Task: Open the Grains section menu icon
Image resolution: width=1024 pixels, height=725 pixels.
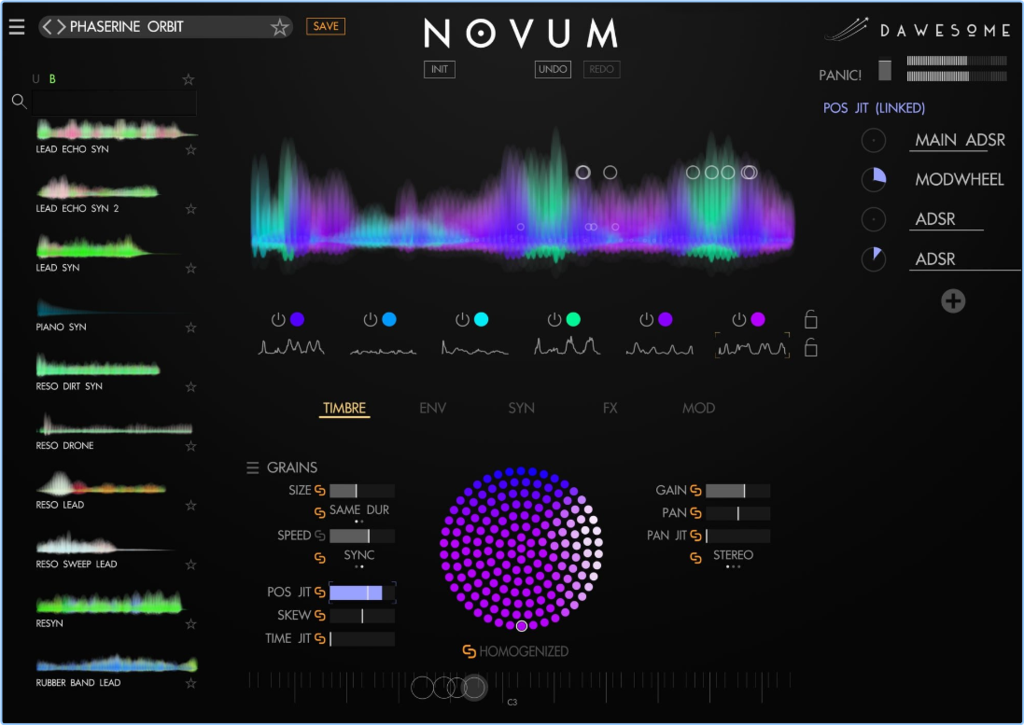Action: [253, 468]
